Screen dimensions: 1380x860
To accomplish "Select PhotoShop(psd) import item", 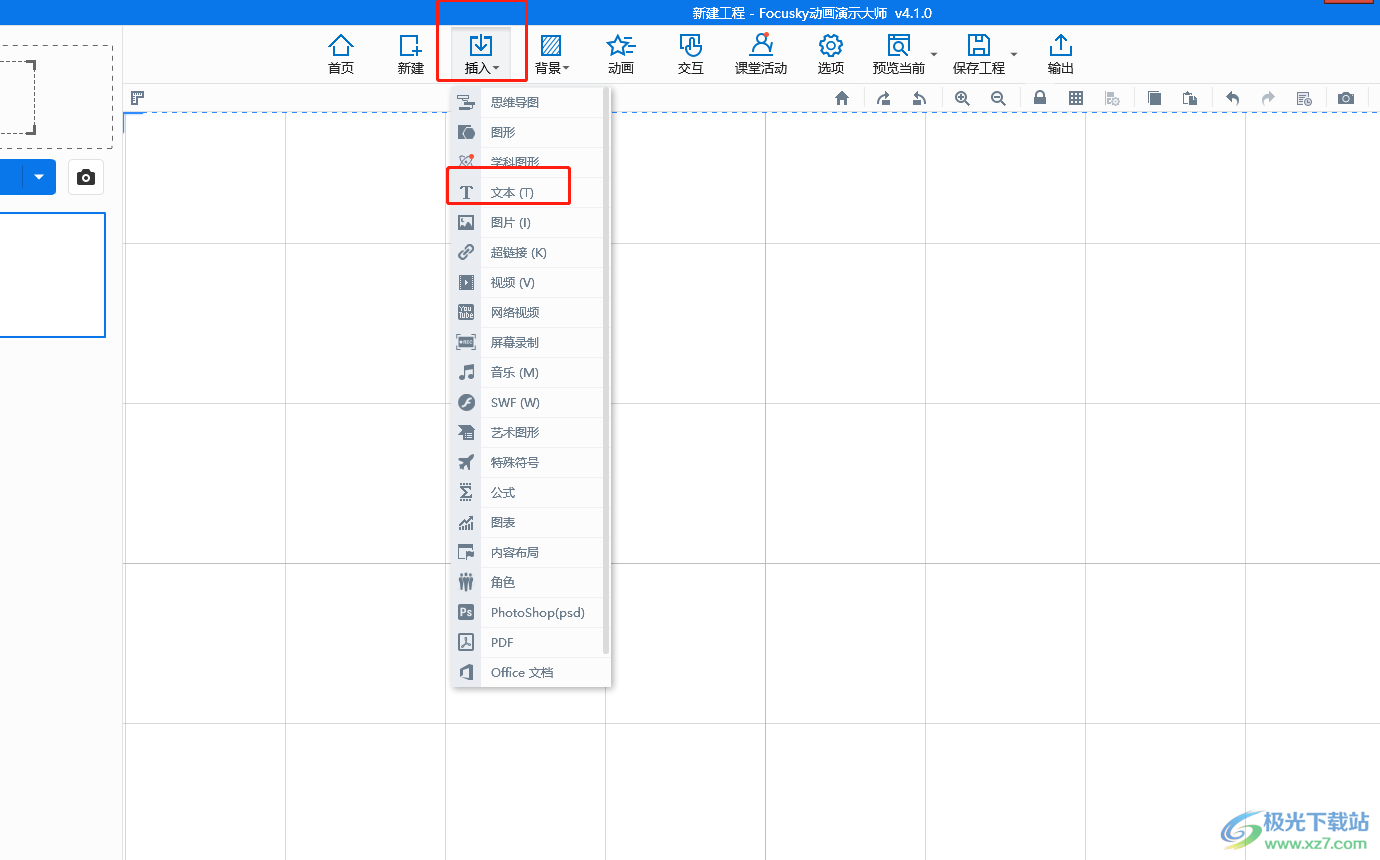I will (x=528, y=612).
